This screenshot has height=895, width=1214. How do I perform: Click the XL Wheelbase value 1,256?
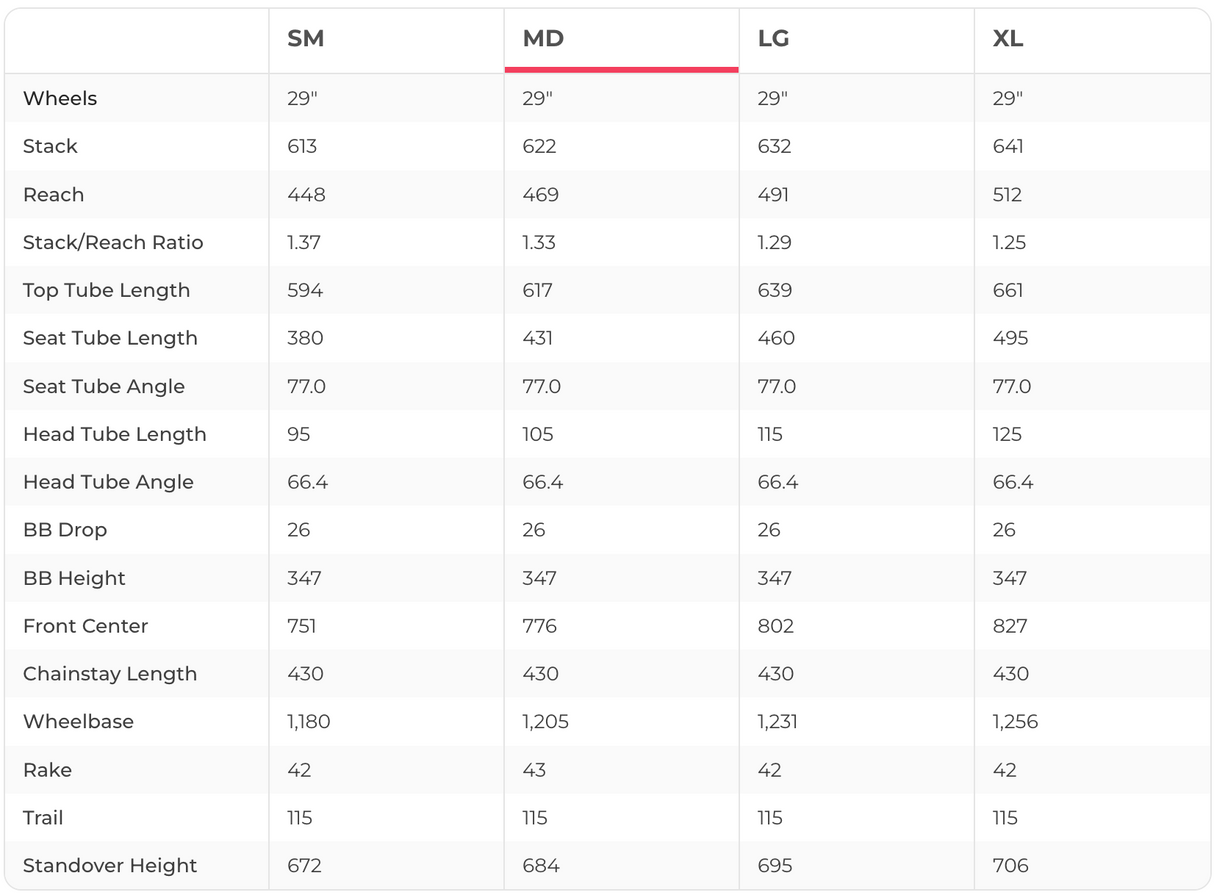[x=1015, y=722]
